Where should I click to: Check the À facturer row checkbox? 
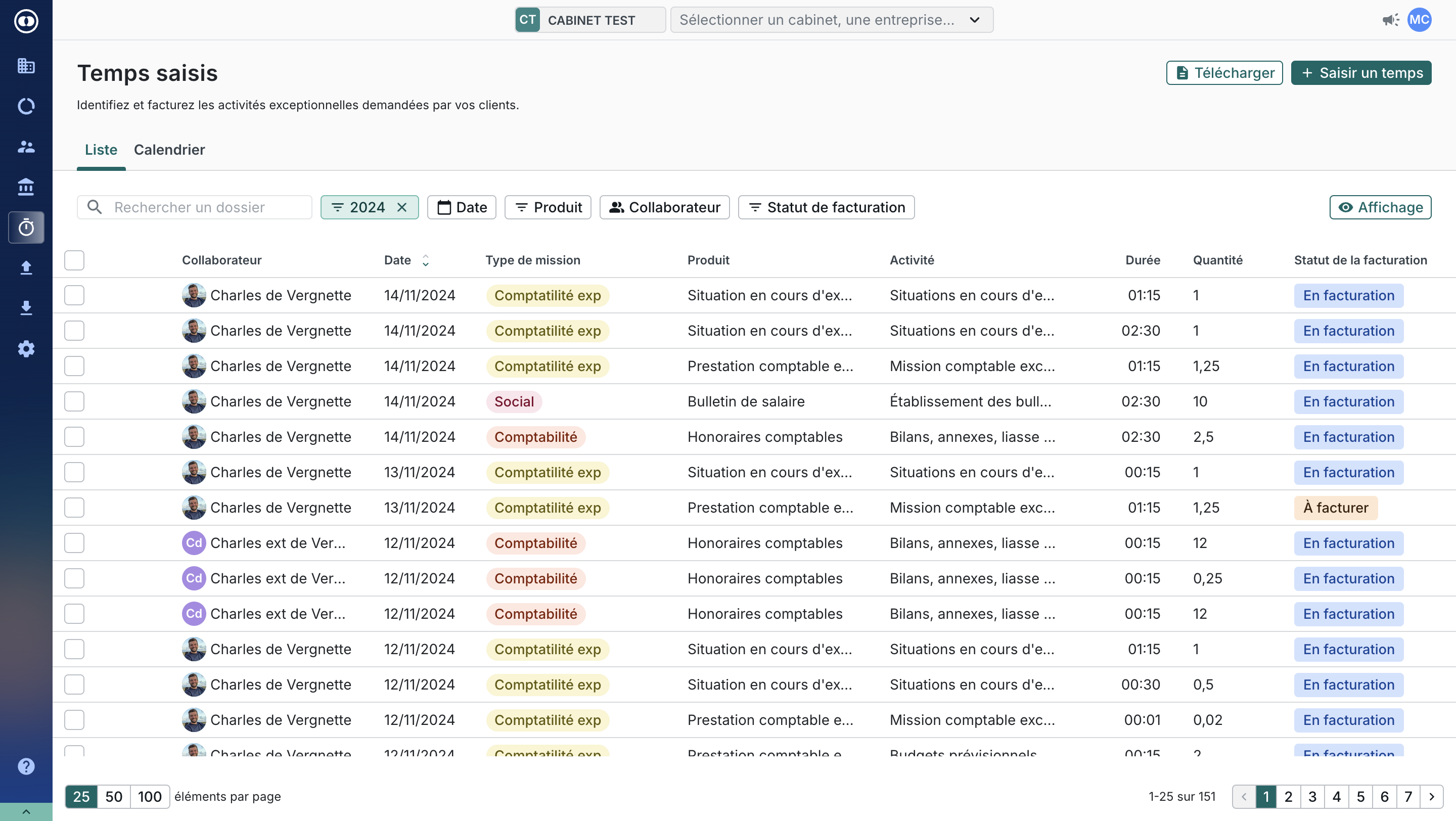74,508
